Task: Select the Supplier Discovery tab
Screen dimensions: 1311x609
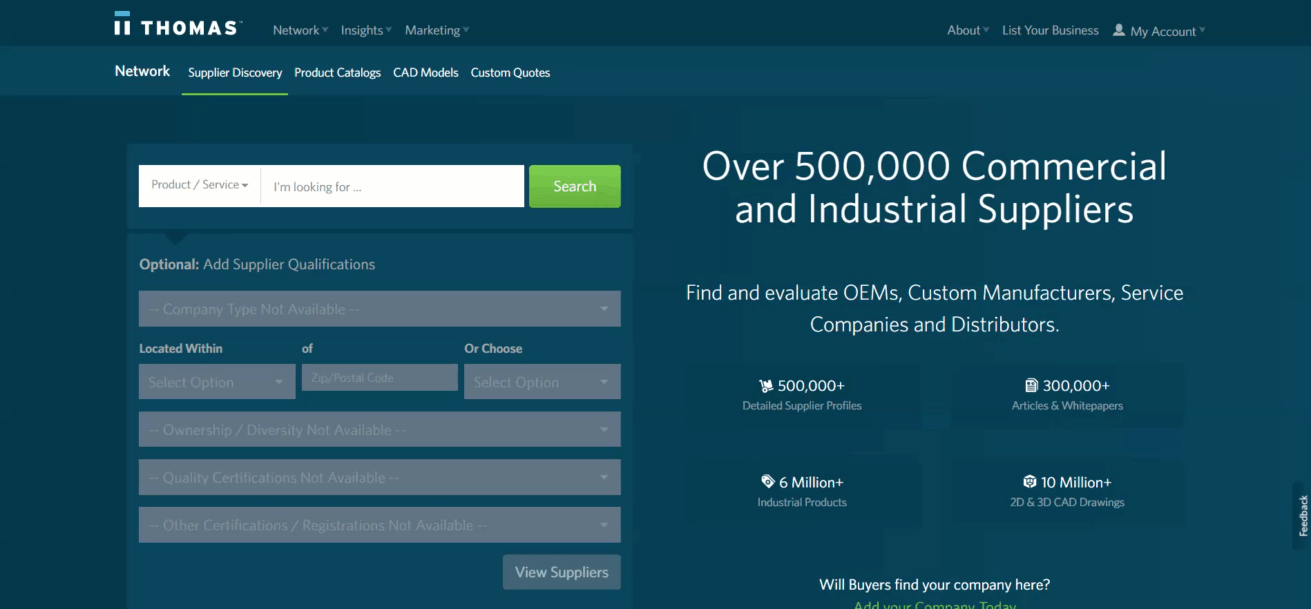Action: (x=235, y=73)
